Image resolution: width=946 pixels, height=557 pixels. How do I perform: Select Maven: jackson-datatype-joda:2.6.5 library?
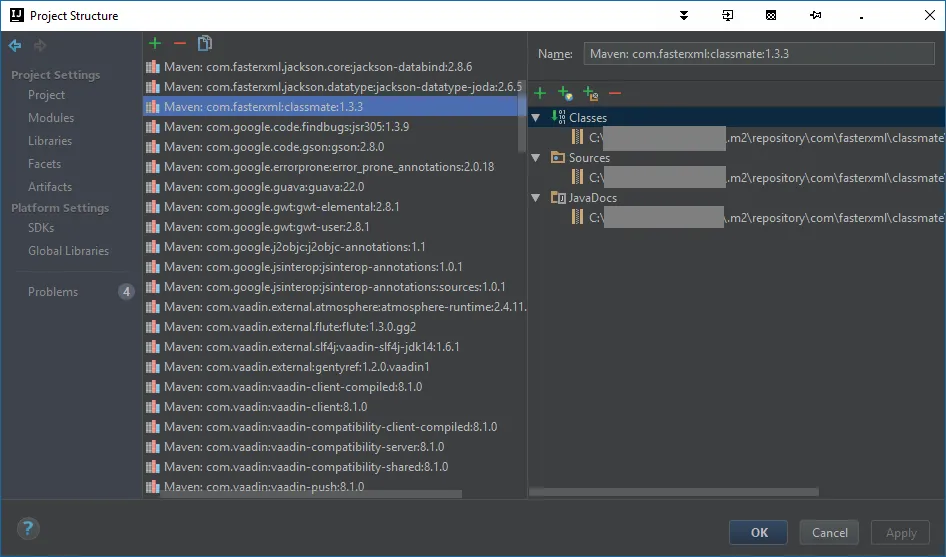click(334, 87)
